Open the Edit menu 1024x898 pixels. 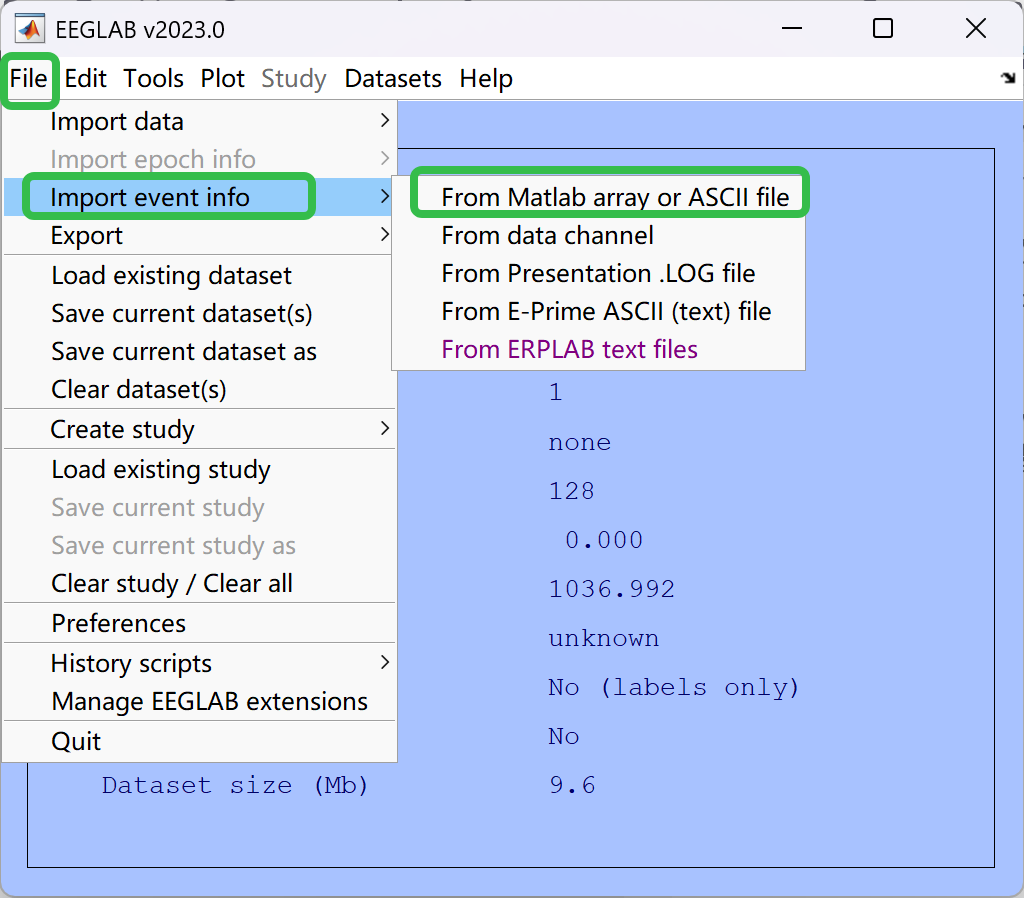86,78
